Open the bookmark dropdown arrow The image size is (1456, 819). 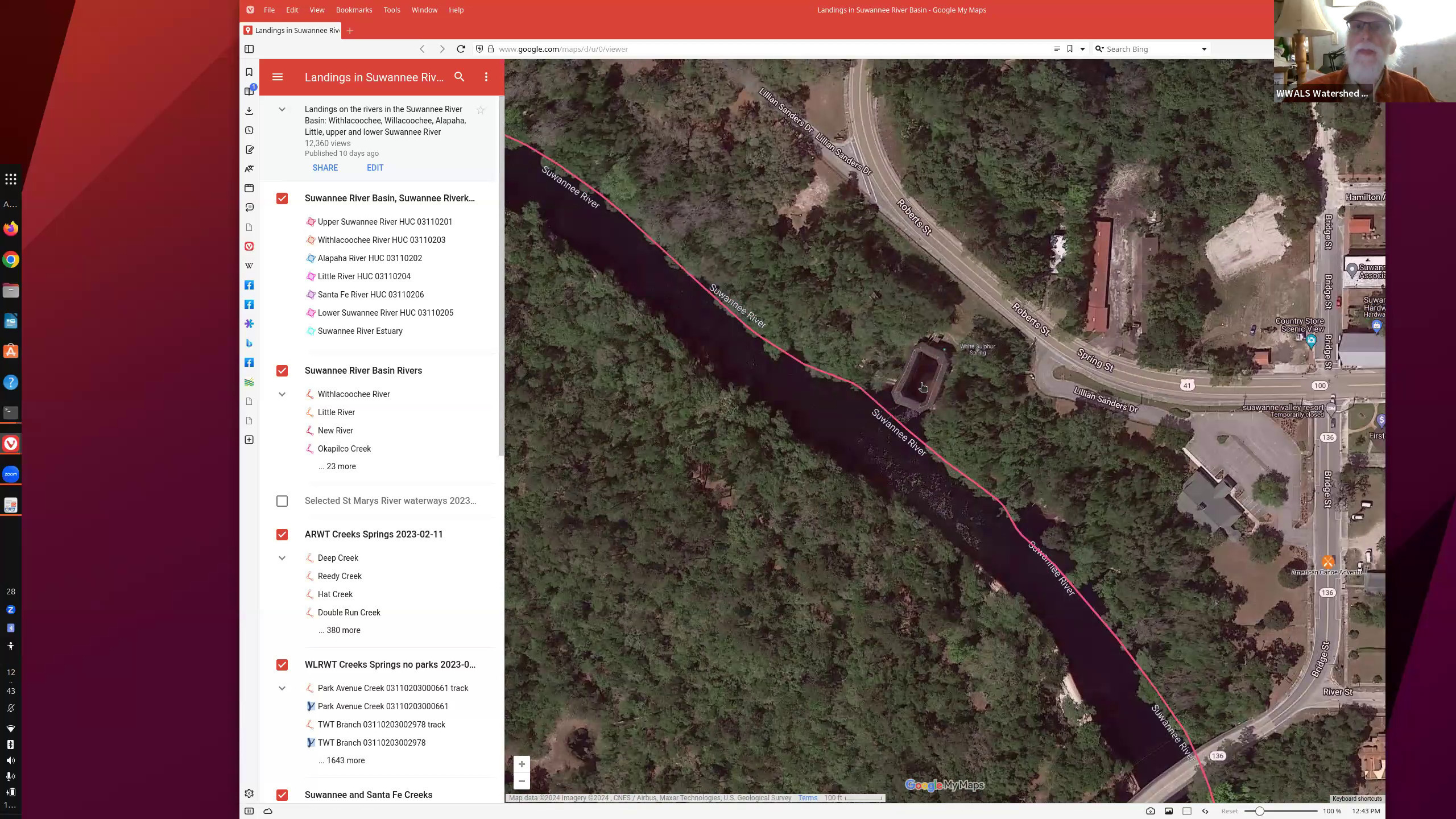pos(1082,49)
